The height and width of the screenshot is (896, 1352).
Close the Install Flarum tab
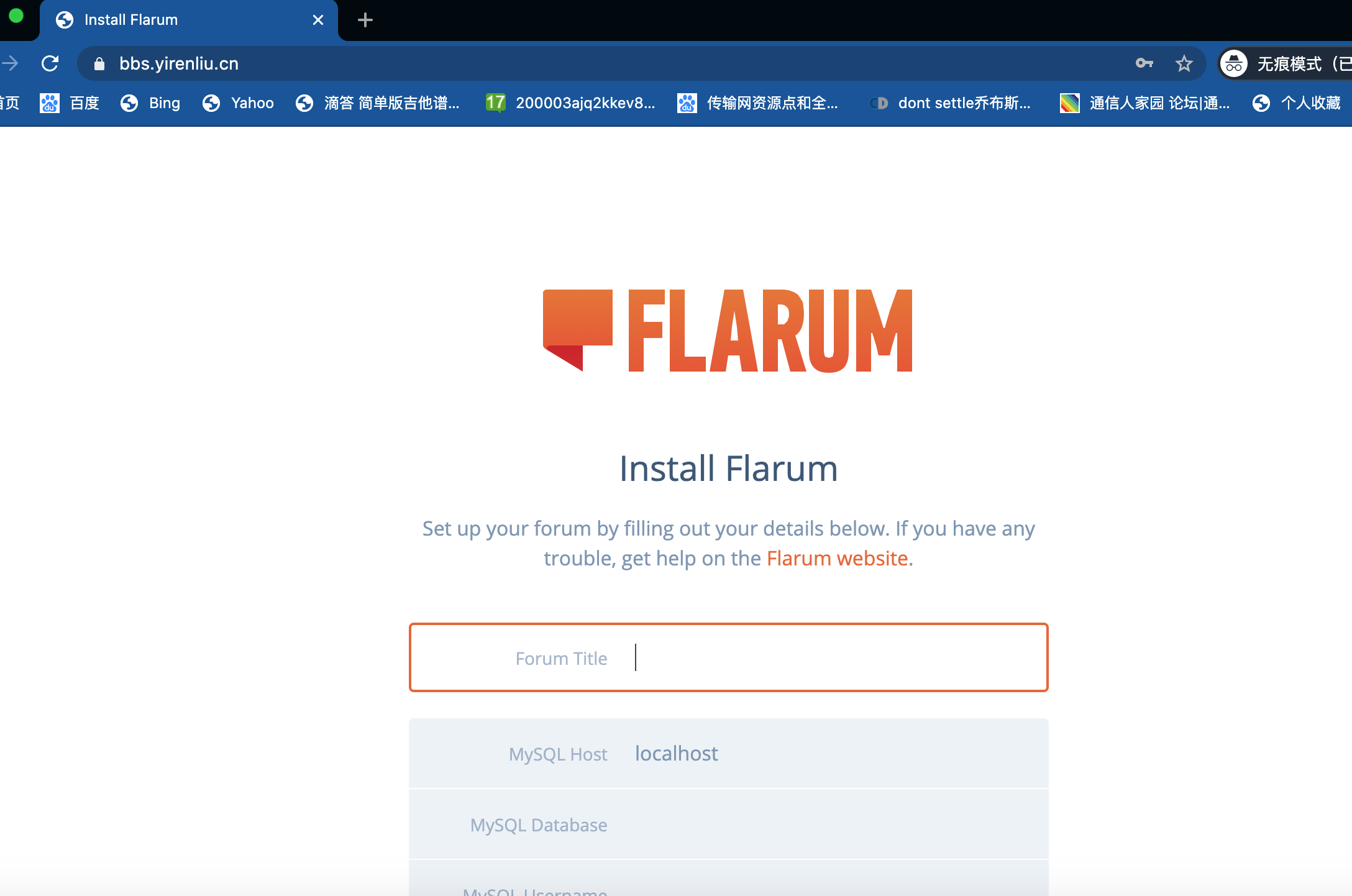click(x=318, y=20)
